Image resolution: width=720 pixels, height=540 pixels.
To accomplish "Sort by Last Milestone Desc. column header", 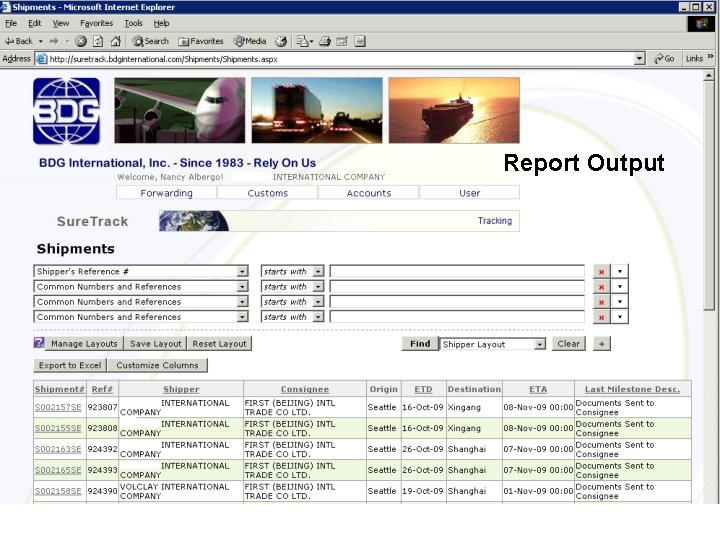I will [x=632, y=389].
